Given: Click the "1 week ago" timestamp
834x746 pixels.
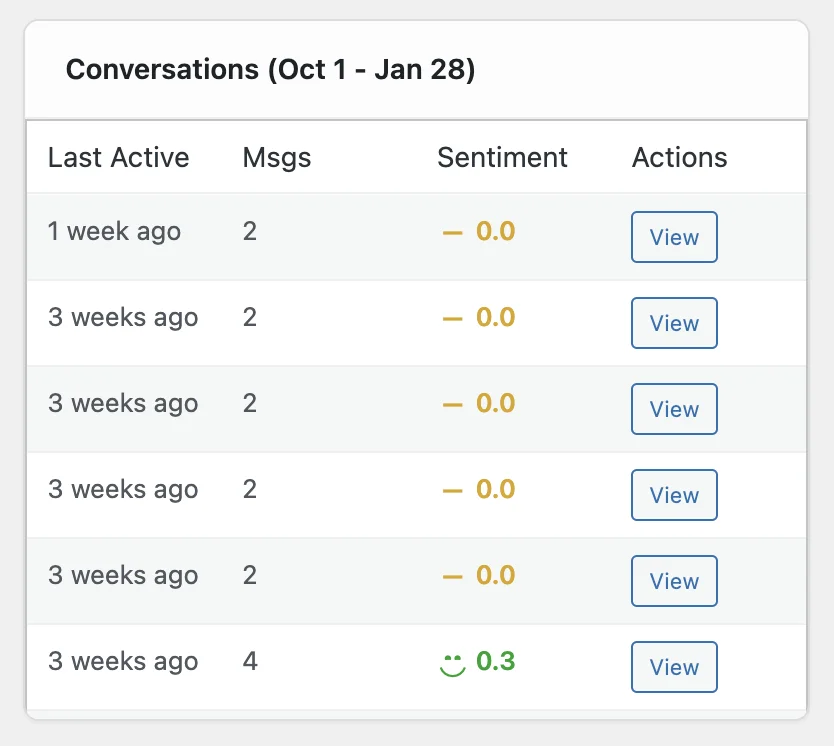Looking at the screenshot, I should click(x=114, y=232).
